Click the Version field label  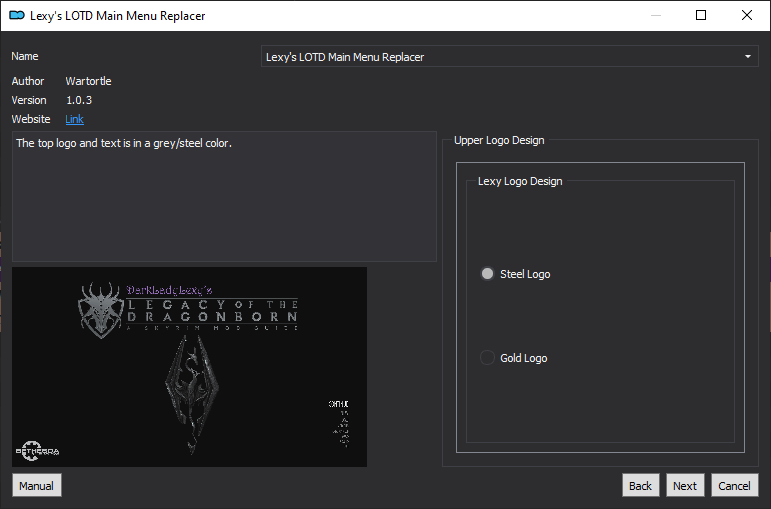click(x=29, y=100)
